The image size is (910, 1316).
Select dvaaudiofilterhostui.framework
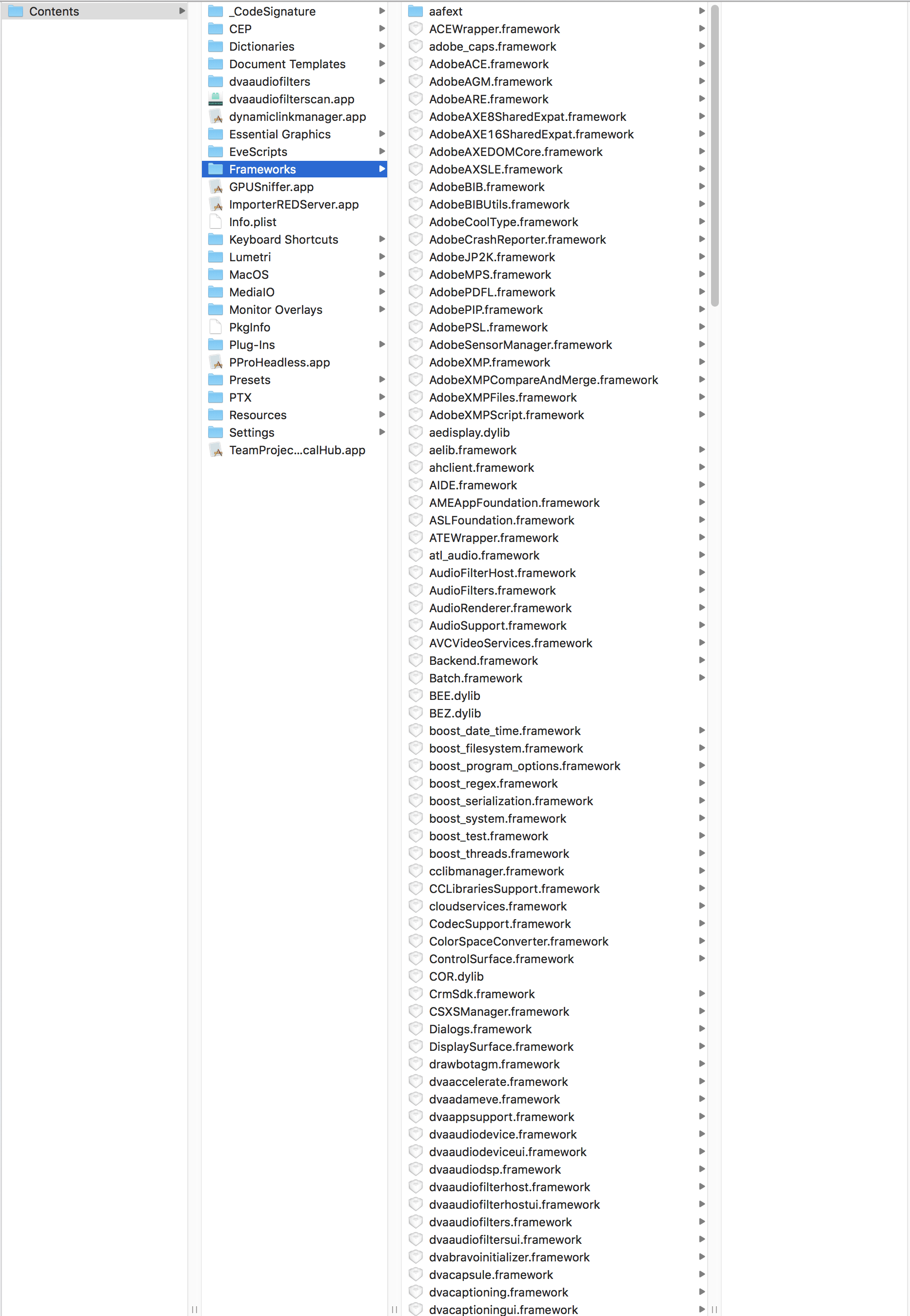[554, 1204]
